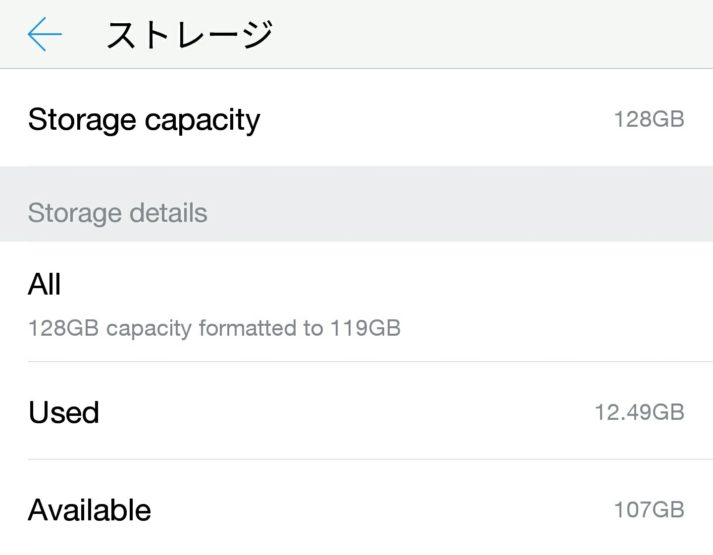Select the Storage capacity row label
The image size is (713, 555).
coord(144,120)
